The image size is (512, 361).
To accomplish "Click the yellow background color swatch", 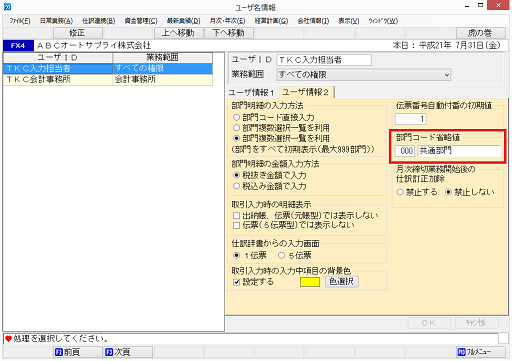I will pos(310,282).
